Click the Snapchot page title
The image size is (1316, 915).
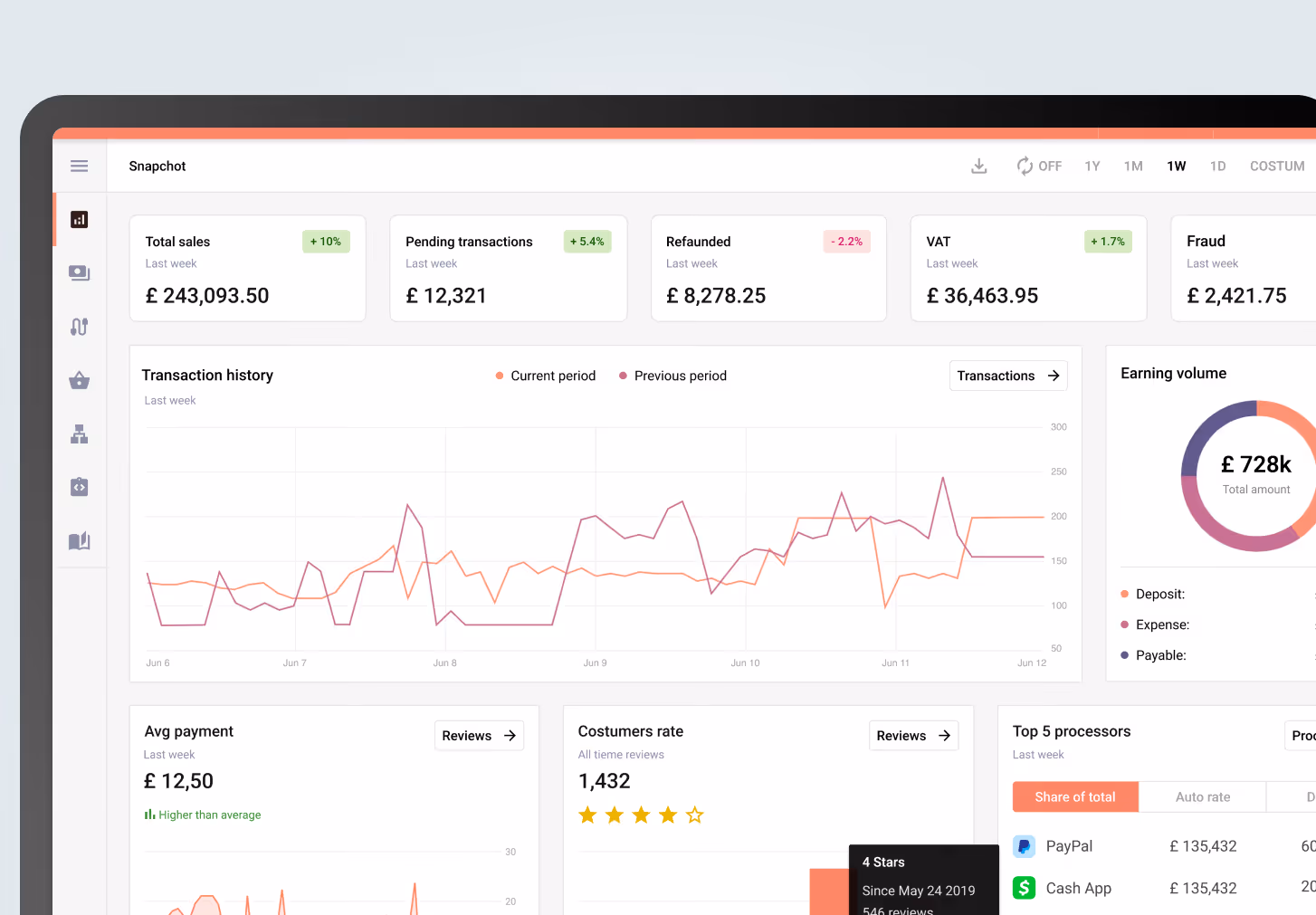(x=157, y=166)
